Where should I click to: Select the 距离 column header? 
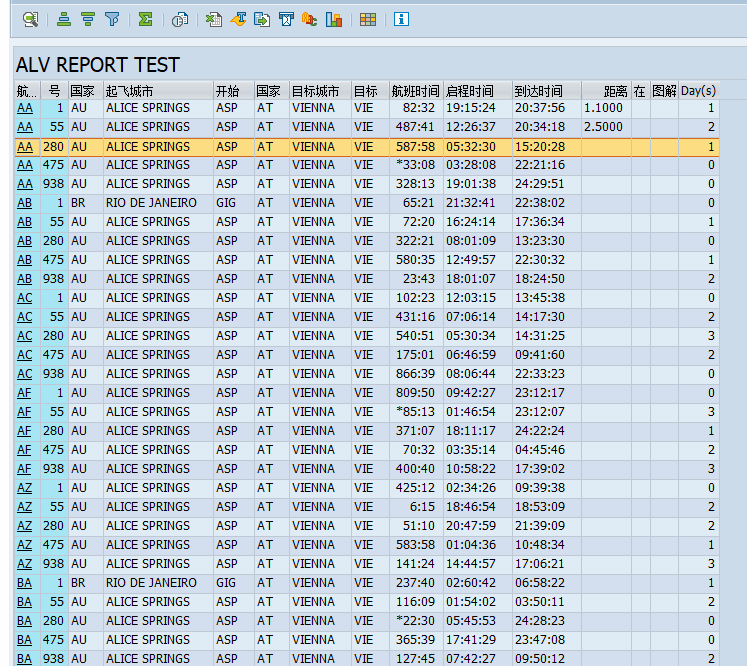(606, 91)
